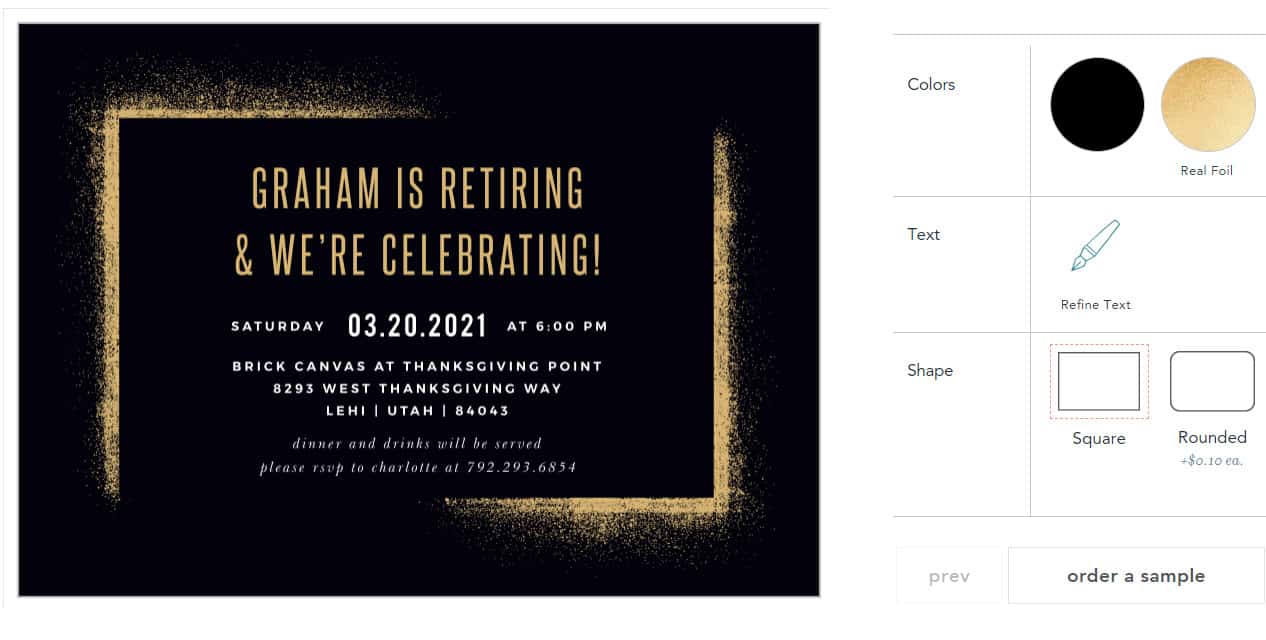Select the SATURDAY text on invitation
The height and width of the screenshot is (640, 1266).
pyautogui.click(x=278, y=326)
